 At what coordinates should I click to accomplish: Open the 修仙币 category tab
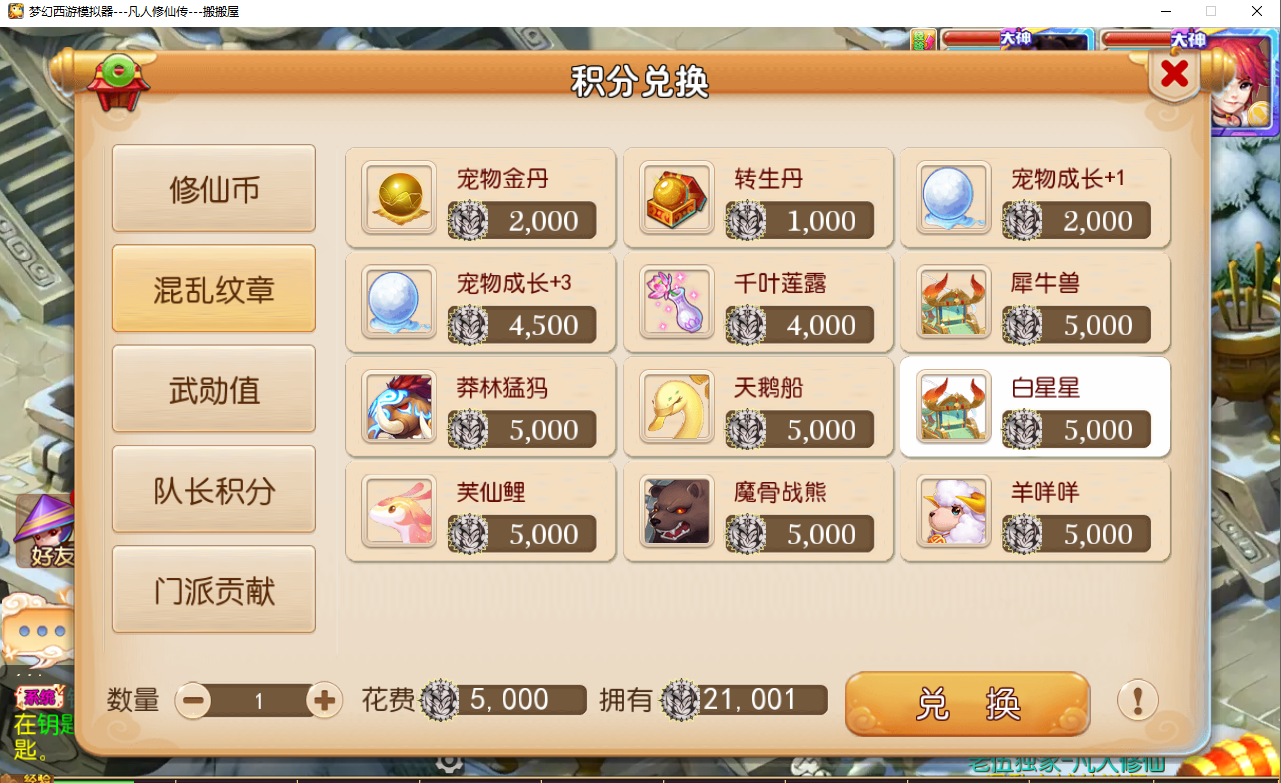click(x=214, y=189)
